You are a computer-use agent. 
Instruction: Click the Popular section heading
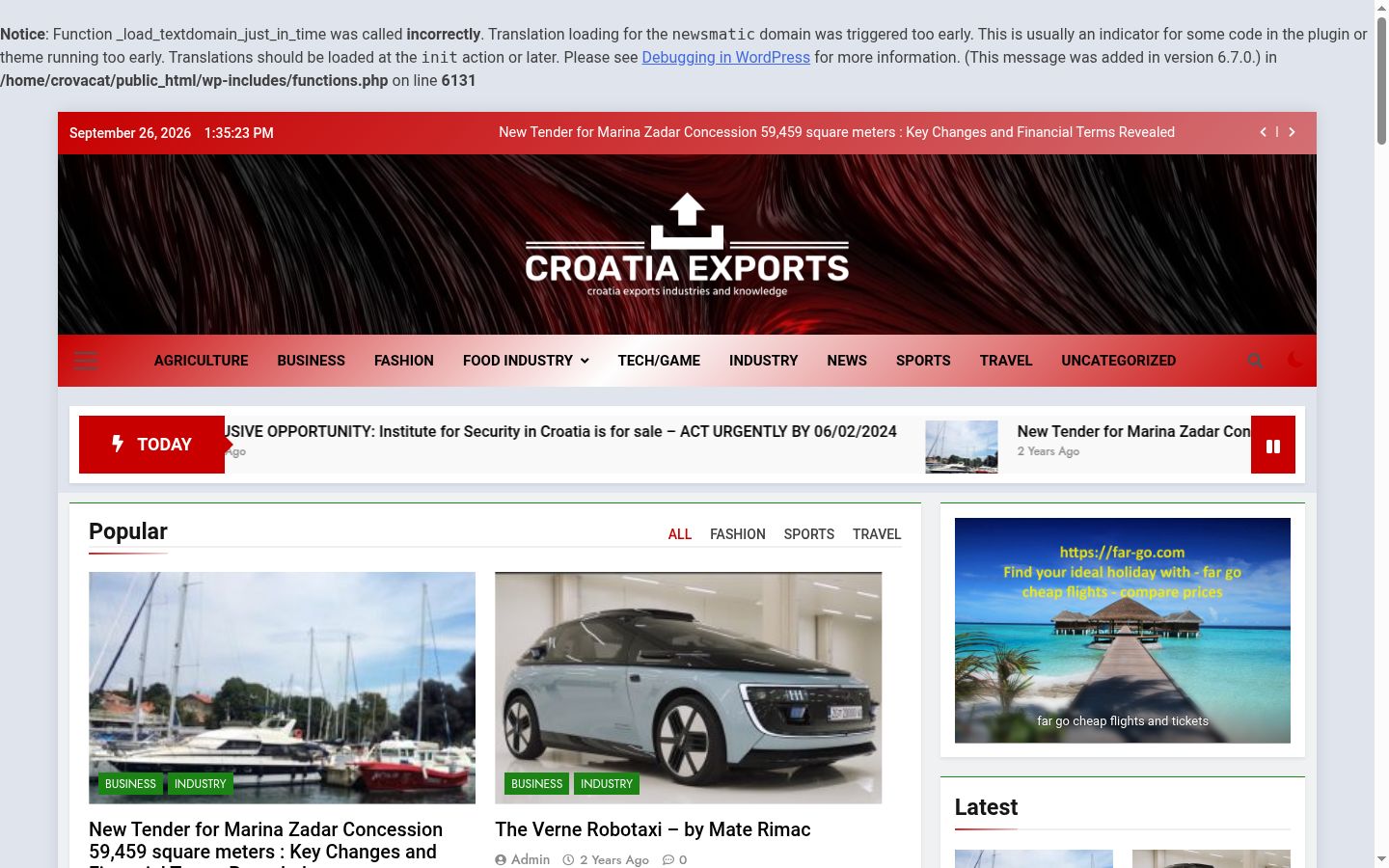[x=128, y=531]
